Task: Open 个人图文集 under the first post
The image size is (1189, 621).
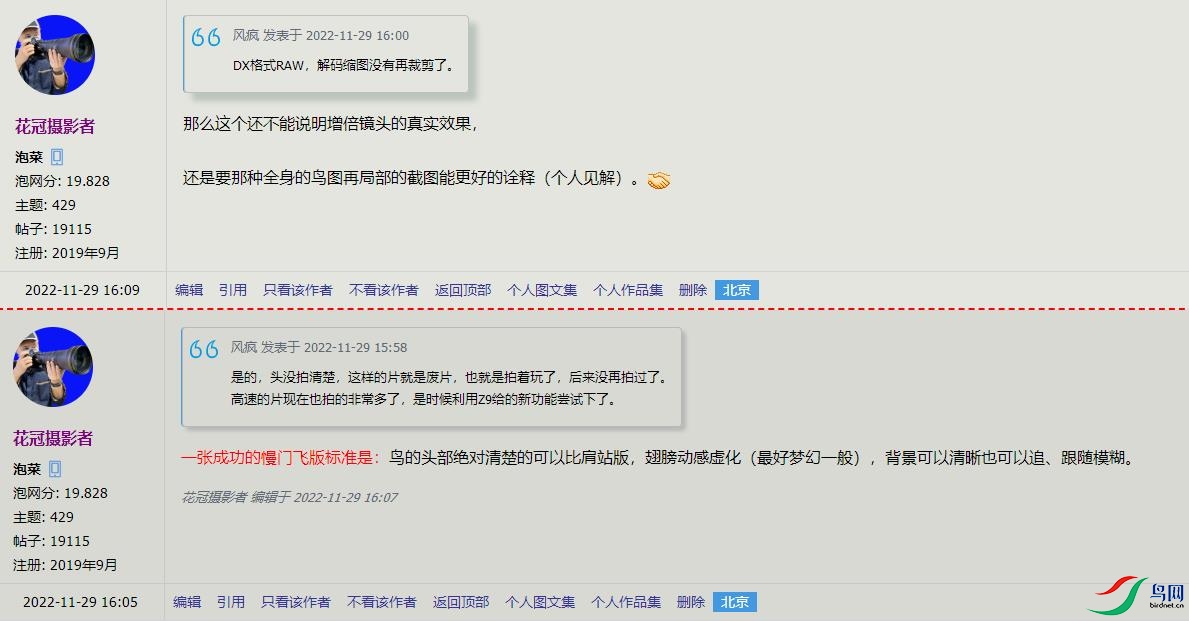Action: click(542, 290)
